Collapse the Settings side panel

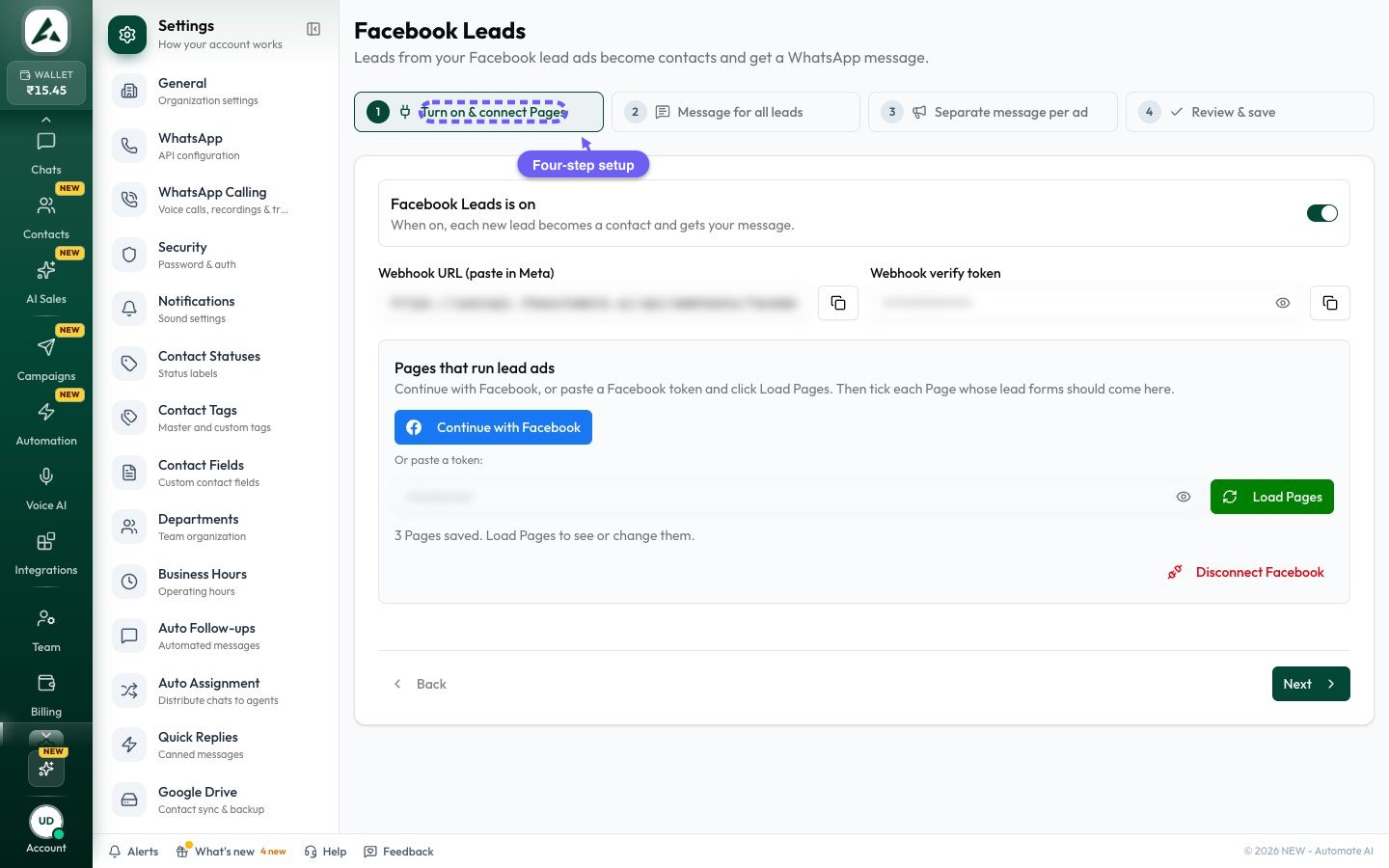[313, 29]
